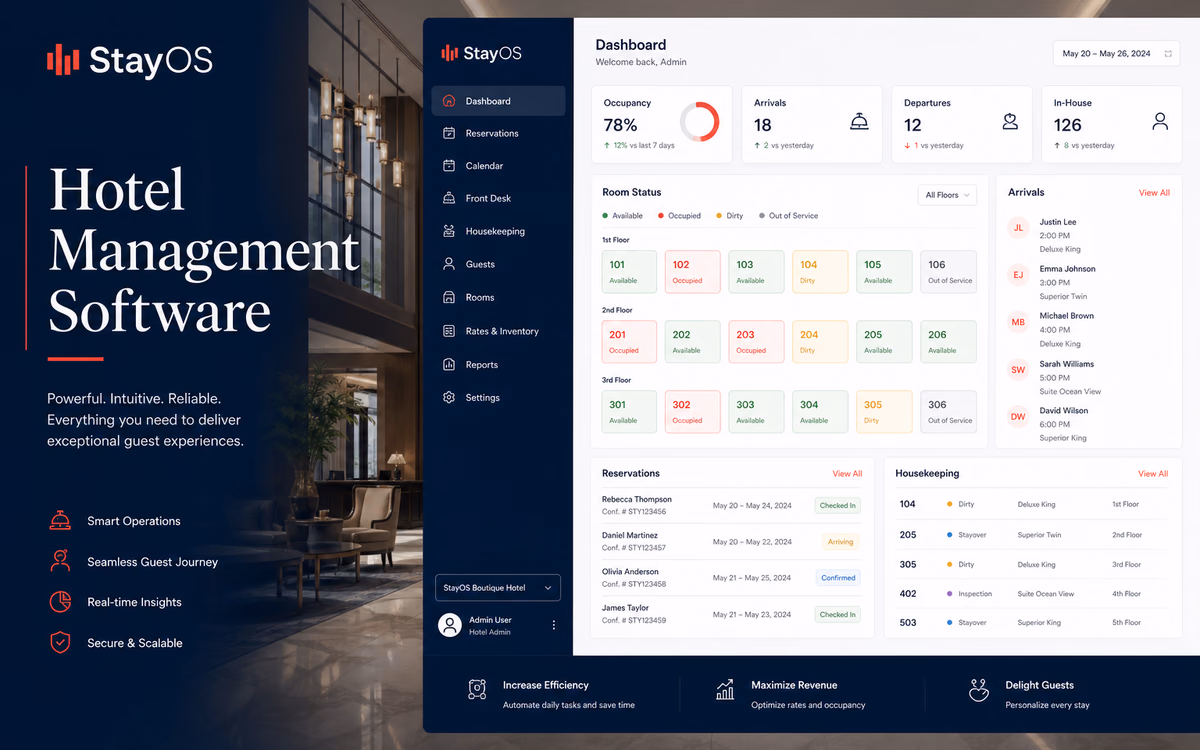Image resolution: width=1200 pixels, height=750 pixels.
Task: View all housekeeping tasks
Action: point(1153,474)
